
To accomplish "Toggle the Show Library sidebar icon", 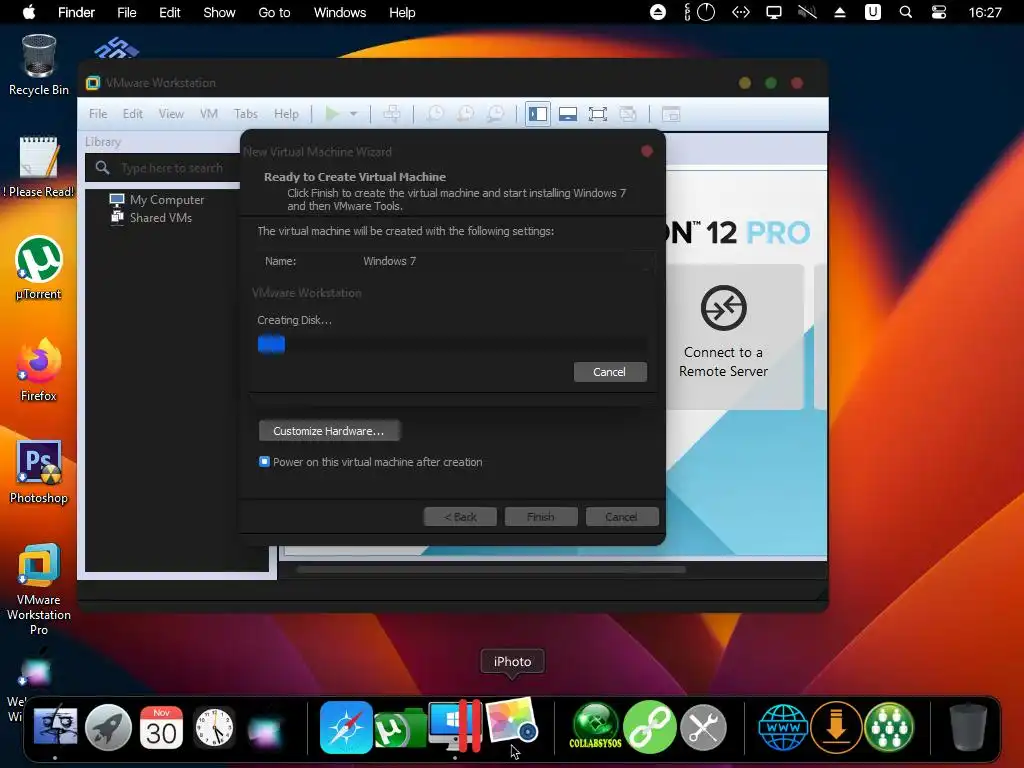I will [x=537, y=114].
